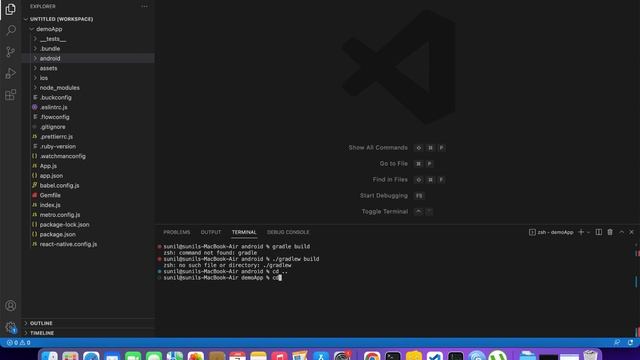Open Explorer more actions ellipsis
This screenshot has height=360, width=640.
pyautogui.click(x=144, y=7)
